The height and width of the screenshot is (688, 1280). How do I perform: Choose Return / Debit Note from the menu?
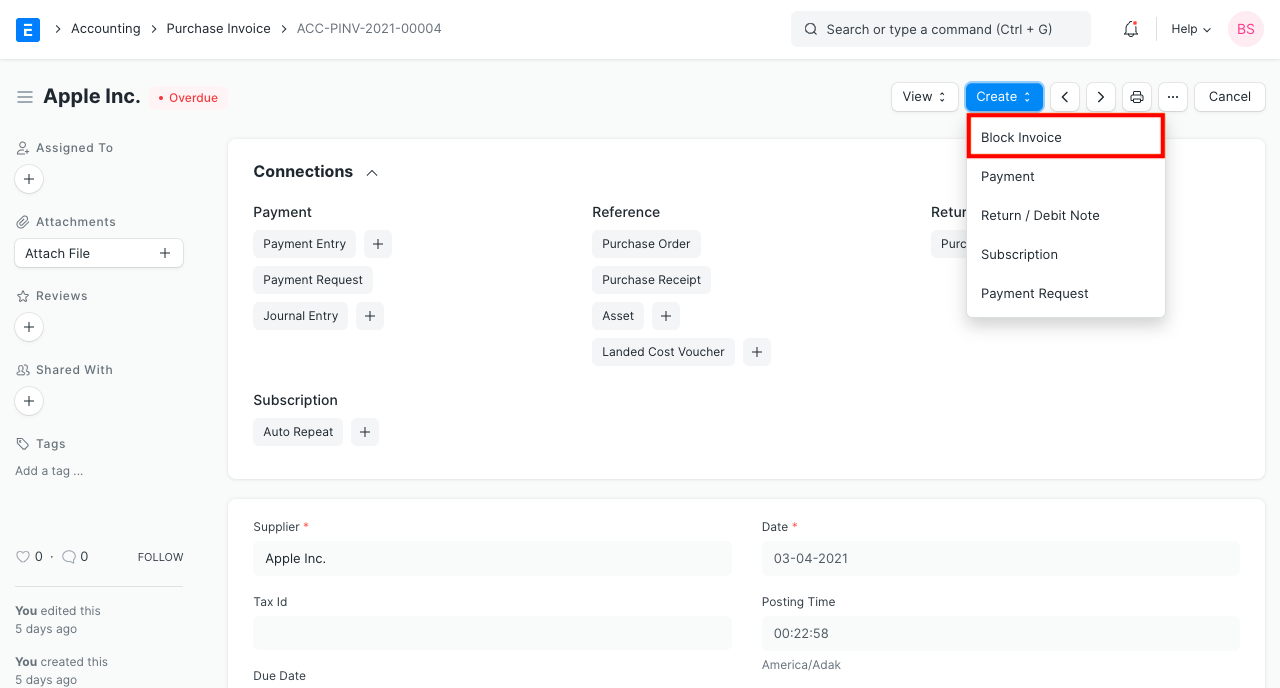click(1039, 215)
